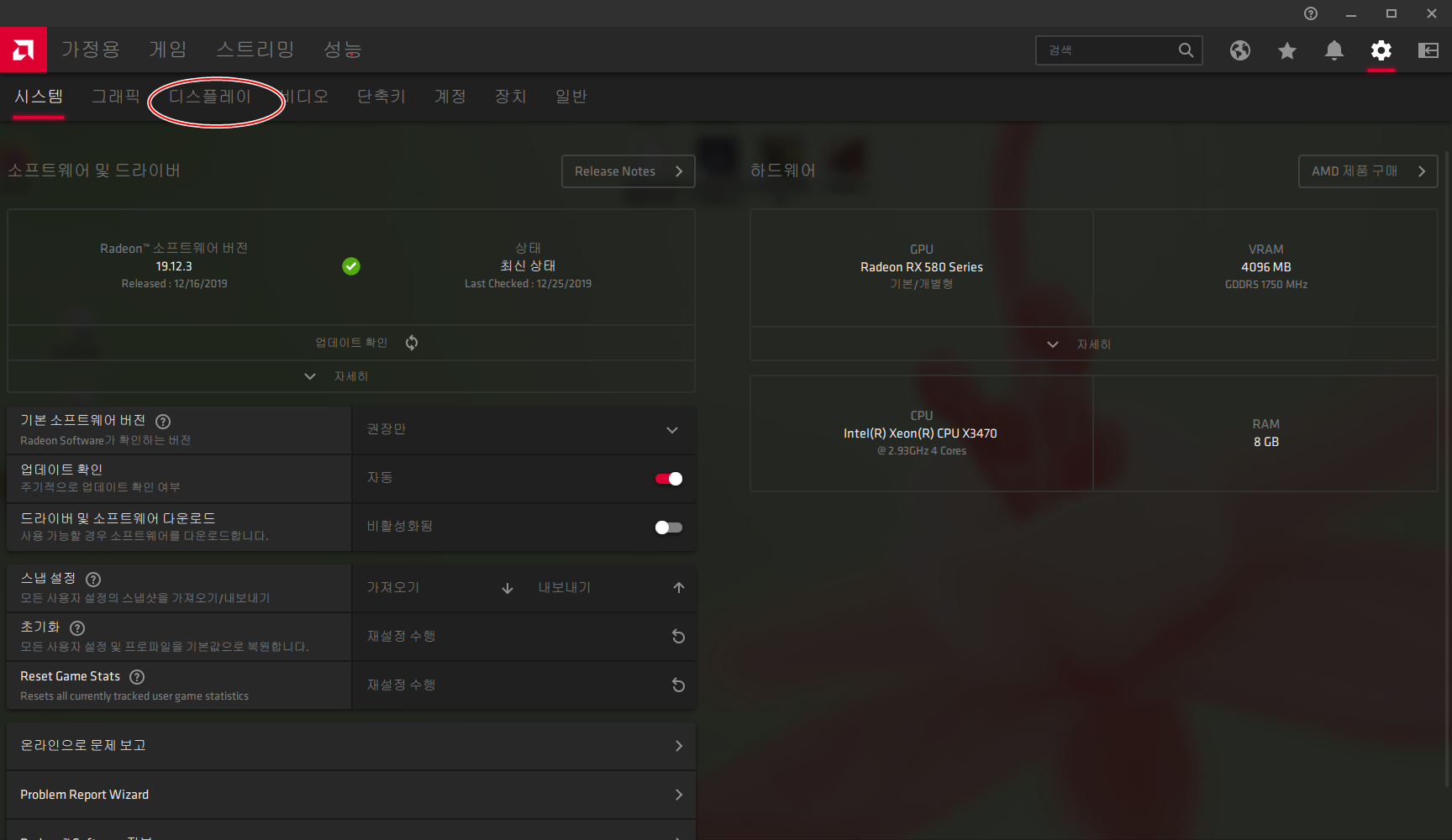This screenshot has height=840, width=1452.
Task: Open notifications bell icon
Action: click(1334, 50)
